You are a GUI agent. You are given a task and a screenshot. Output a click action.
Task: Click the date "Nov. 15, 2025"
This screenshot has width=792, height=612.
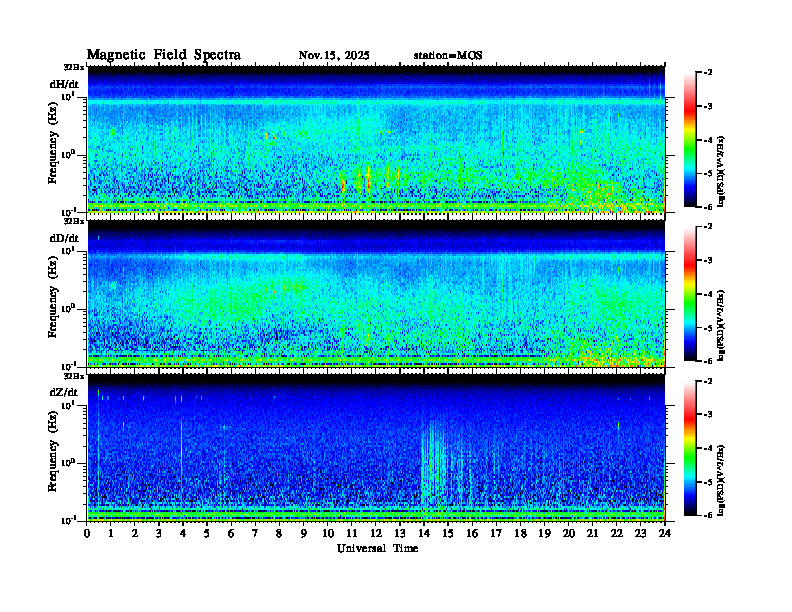(334, 56)
